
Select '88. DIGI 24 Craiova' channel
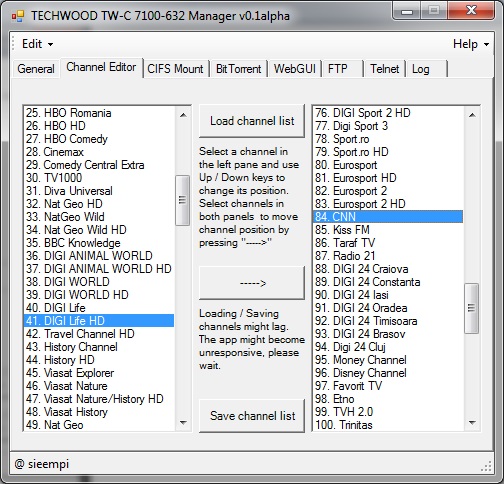pyautogui.click(x=388, y=269)
